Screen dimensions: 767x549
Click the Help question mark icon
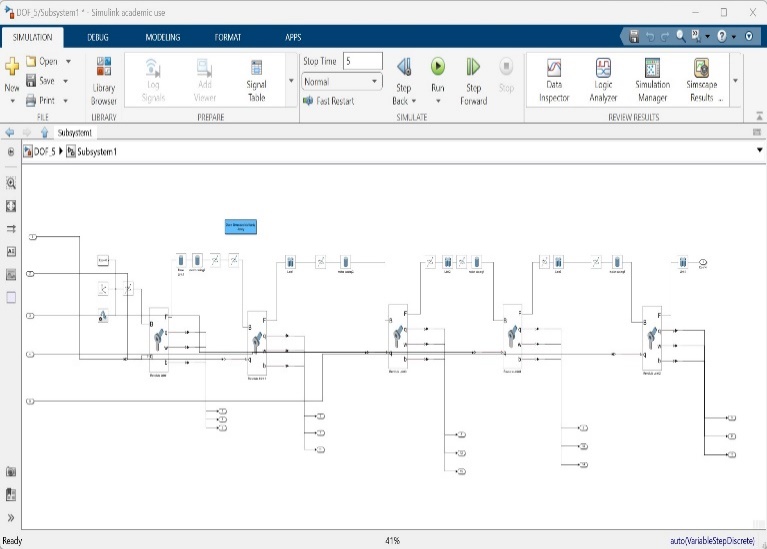tap(722, 36)
